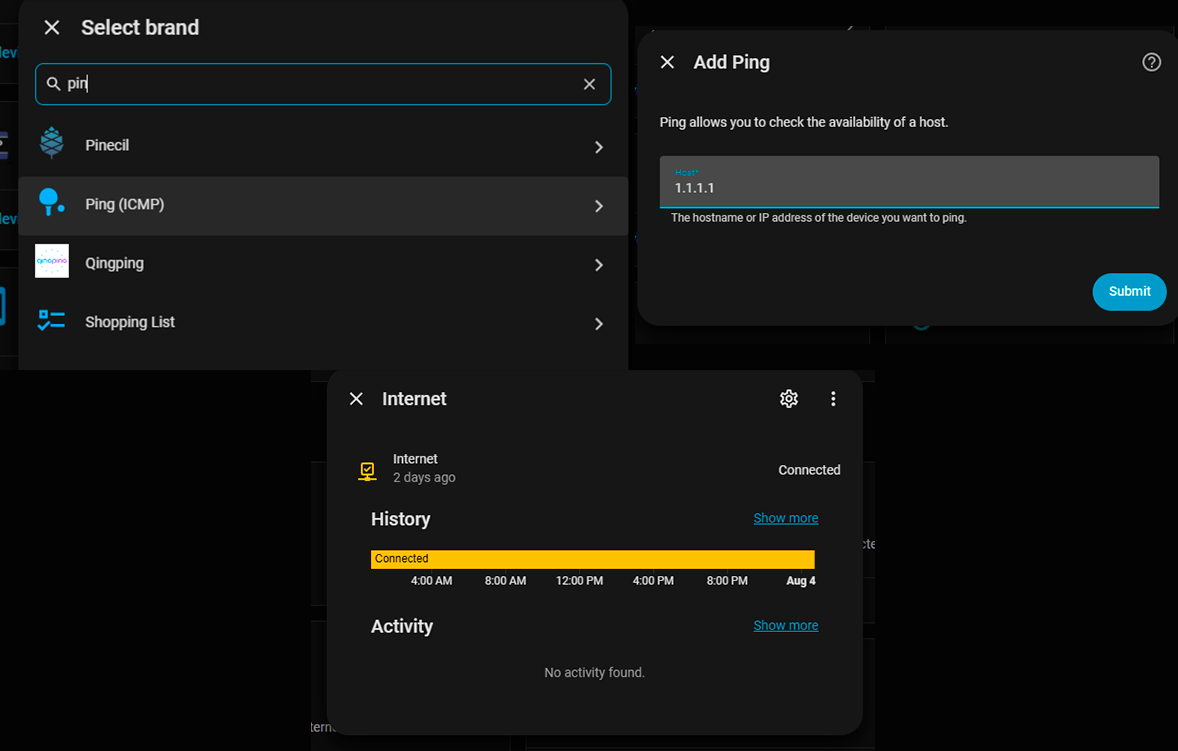
Task: Open the Internet dialog three-dot menu
Action: (833, 399)
